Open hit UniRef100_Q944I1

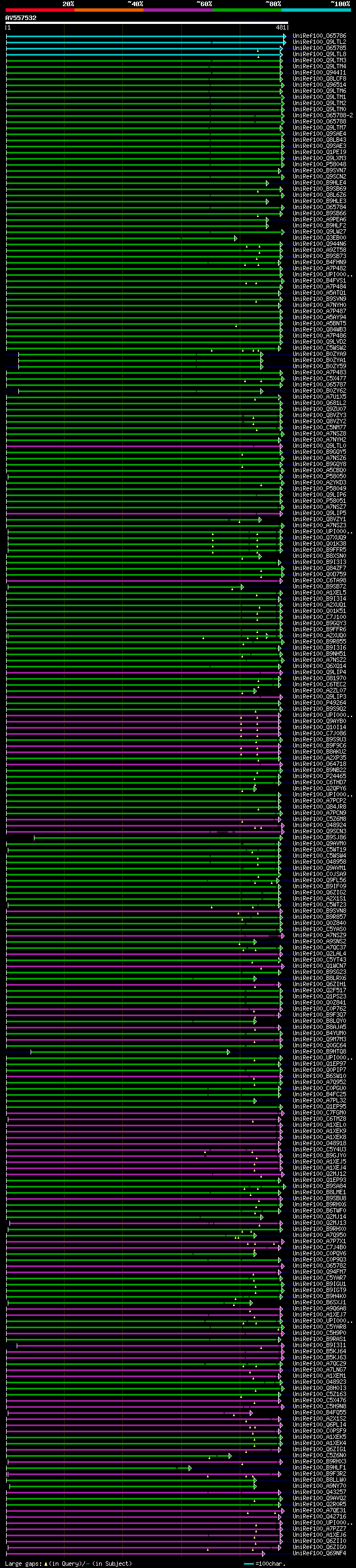(x=319, y=72)
